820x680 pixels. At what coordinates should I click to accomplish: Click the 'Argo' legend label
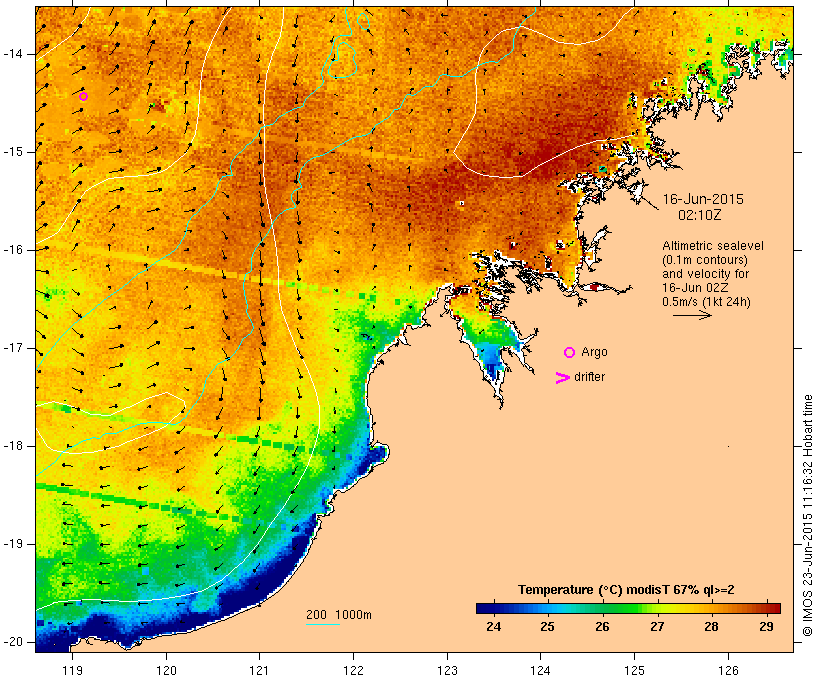click(x=594, y=353)
